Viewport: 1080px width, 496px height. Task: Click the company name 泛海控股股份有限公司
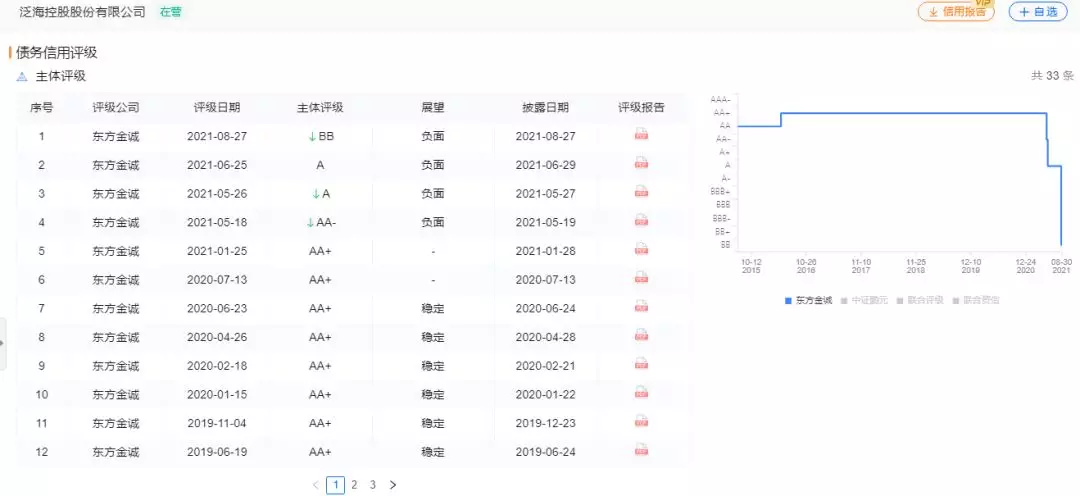pos(83,12)
